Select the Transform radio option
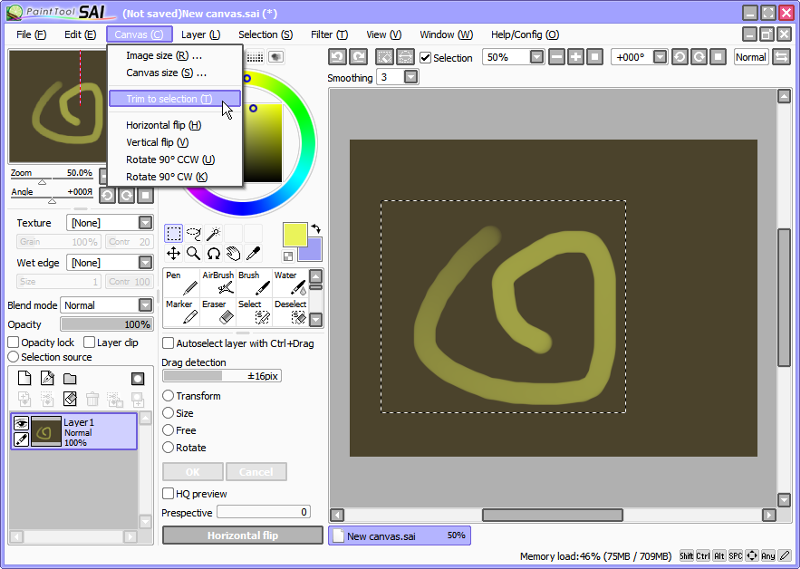The width and height of the screenshot is (800, 569). click(x=168, y=395)
